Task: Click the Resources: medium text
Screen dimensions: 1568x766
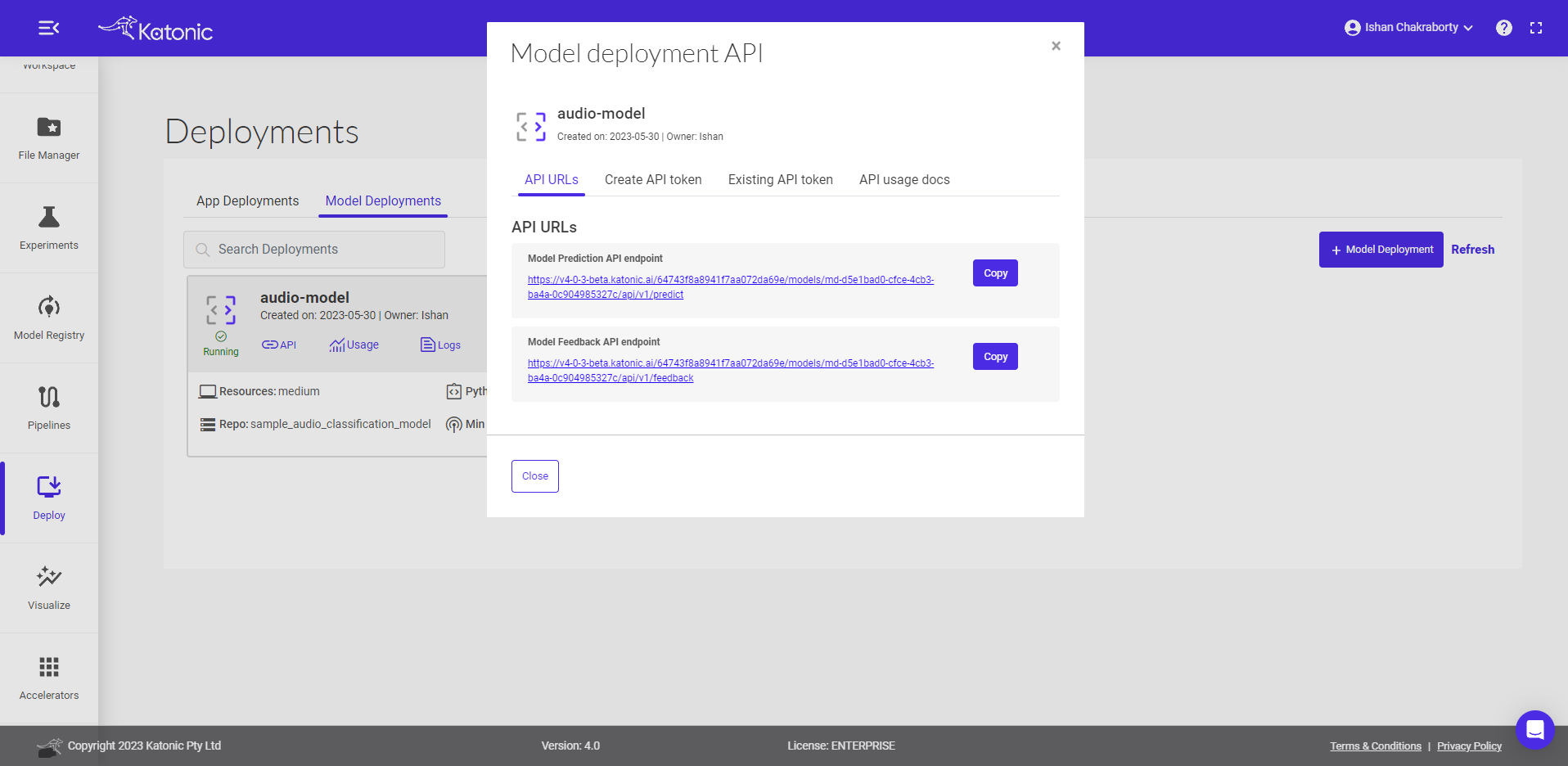Action: point(269,392)
